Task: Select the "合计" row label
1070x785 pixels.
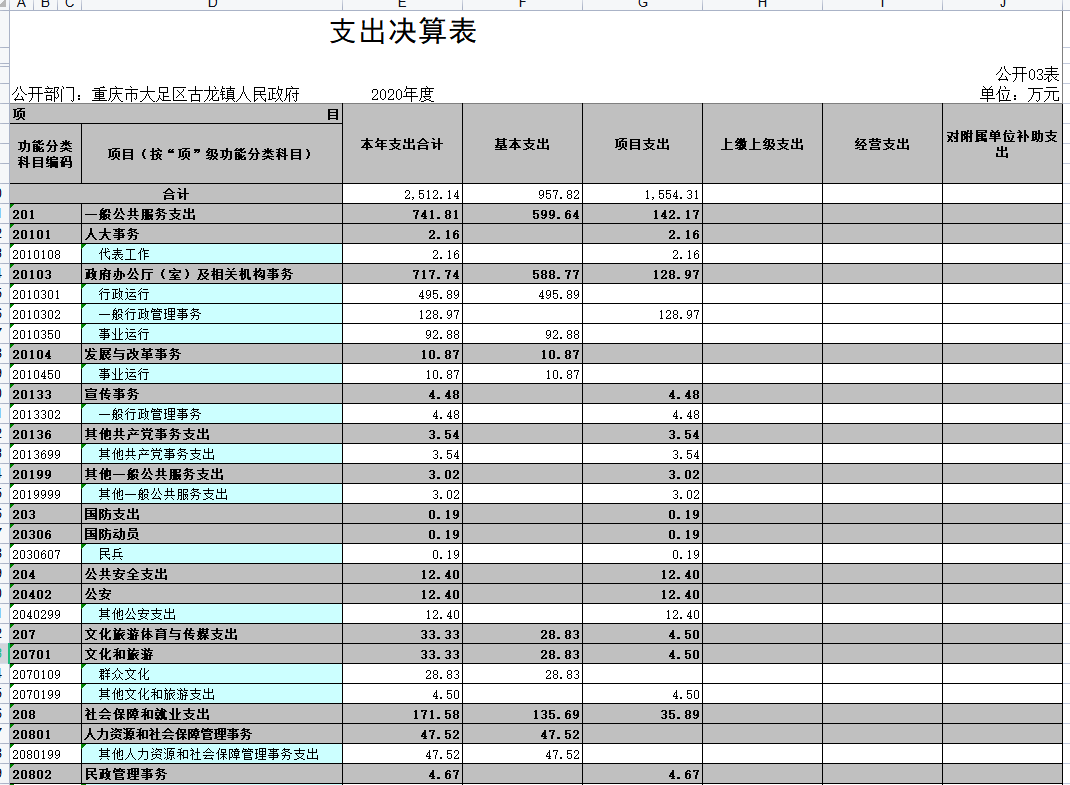Action: pyautogui.click(x=176, y=194)
